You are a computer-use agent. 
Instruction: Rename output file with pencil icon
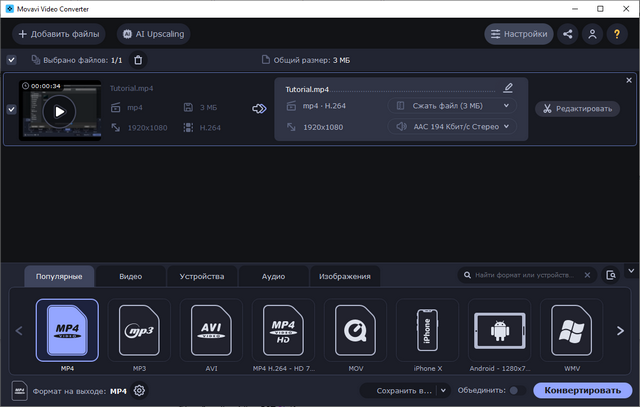point(508,88)
